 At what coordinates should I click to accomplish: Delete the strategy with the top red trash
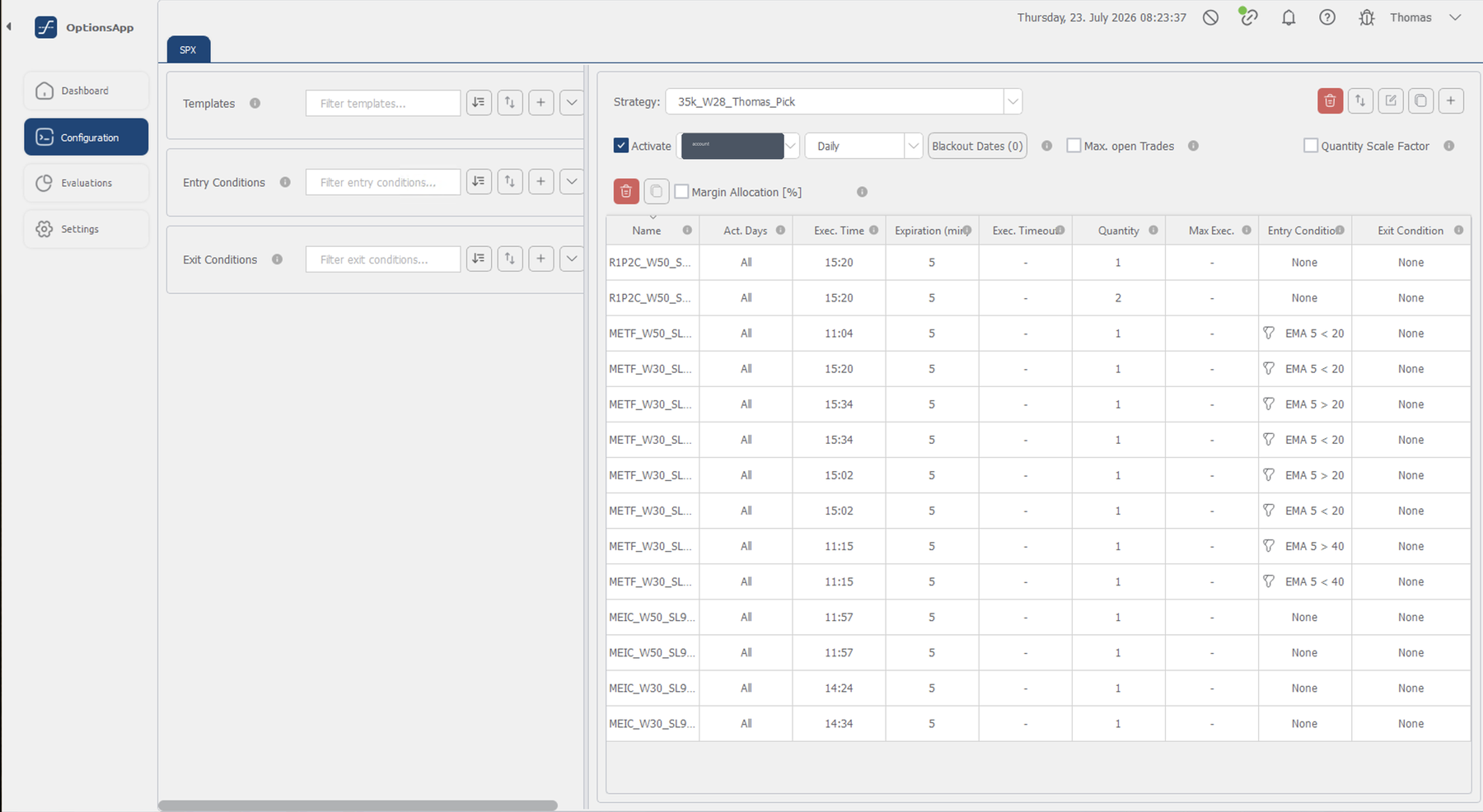[x=1330, y=100]
